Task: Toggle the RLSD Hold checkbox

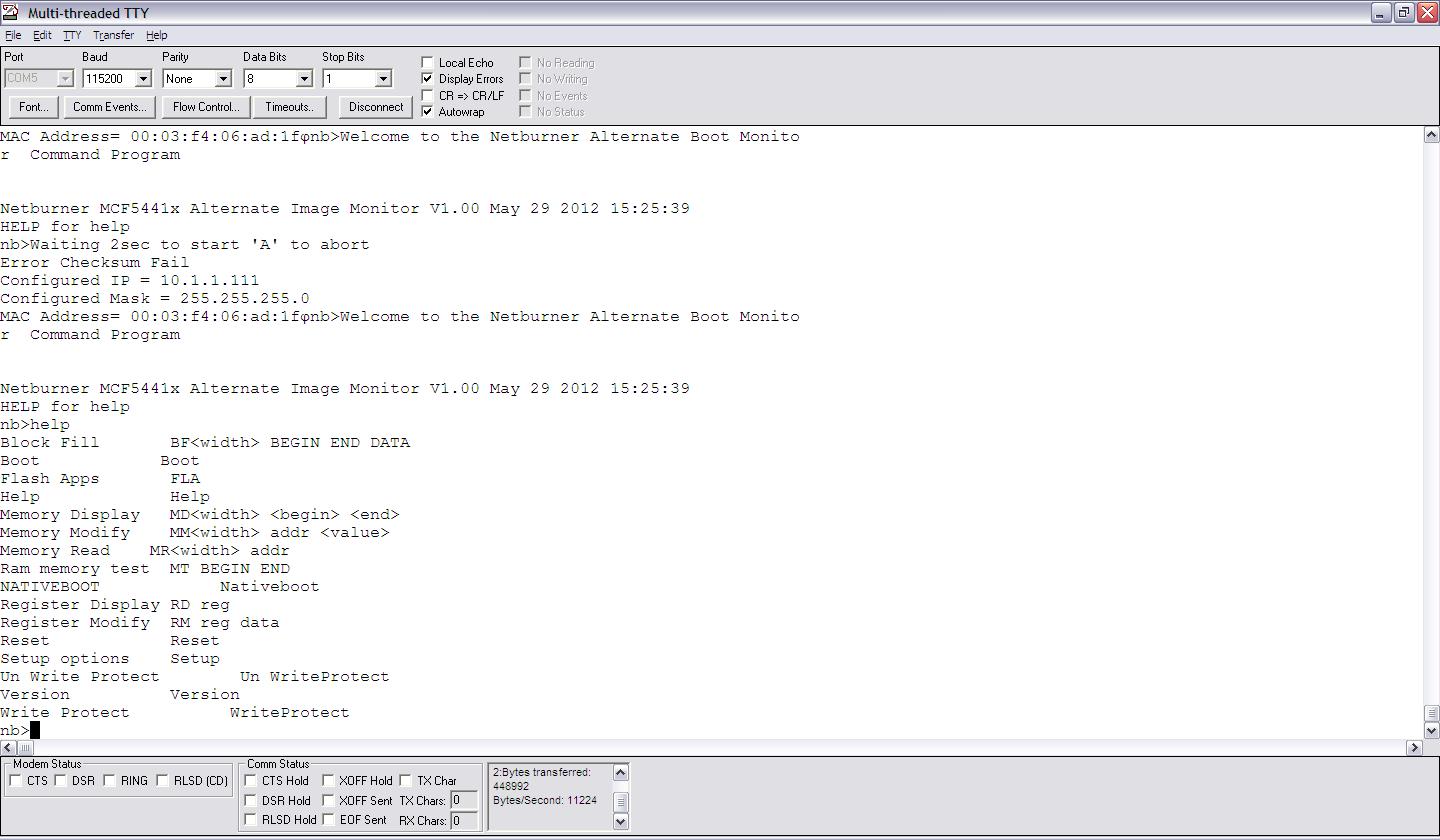Action: click(251, 820)
